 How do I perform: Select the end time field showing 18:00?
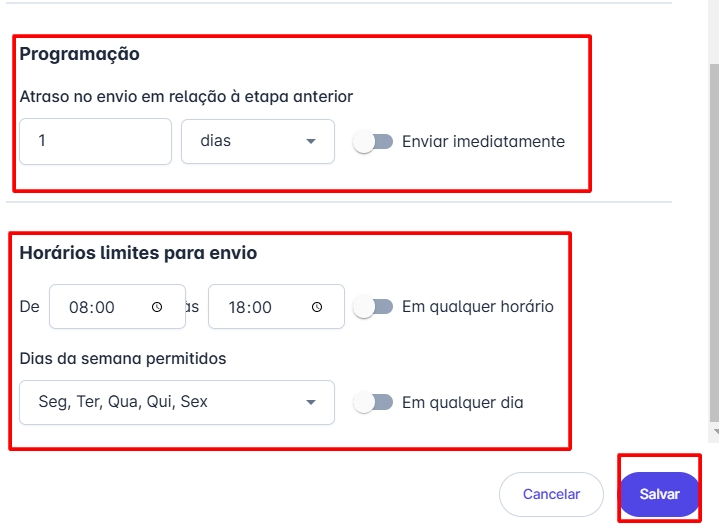coord(260,308)
